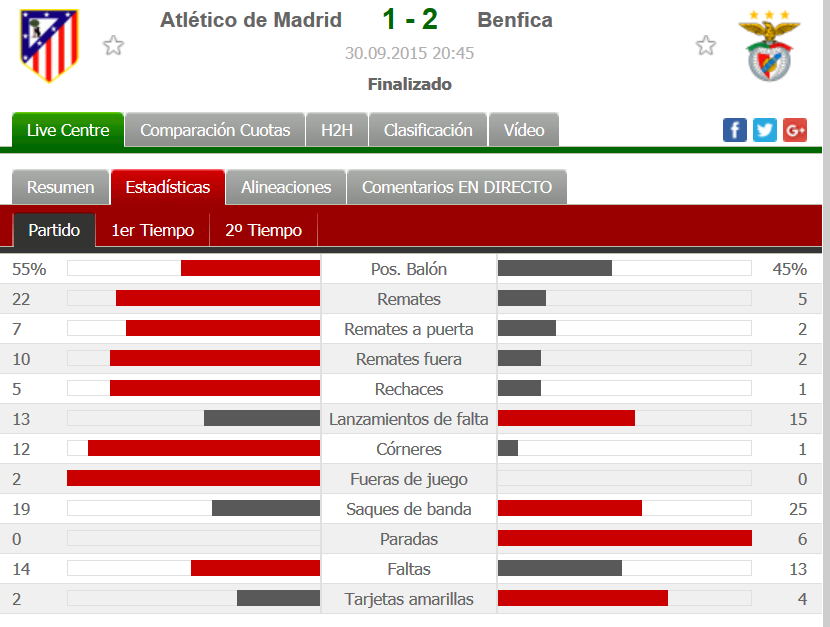The height and width of the screenshot is (627, 830).
Task: Open Comentarios EN DIRECTO tab
Action: 457,187
